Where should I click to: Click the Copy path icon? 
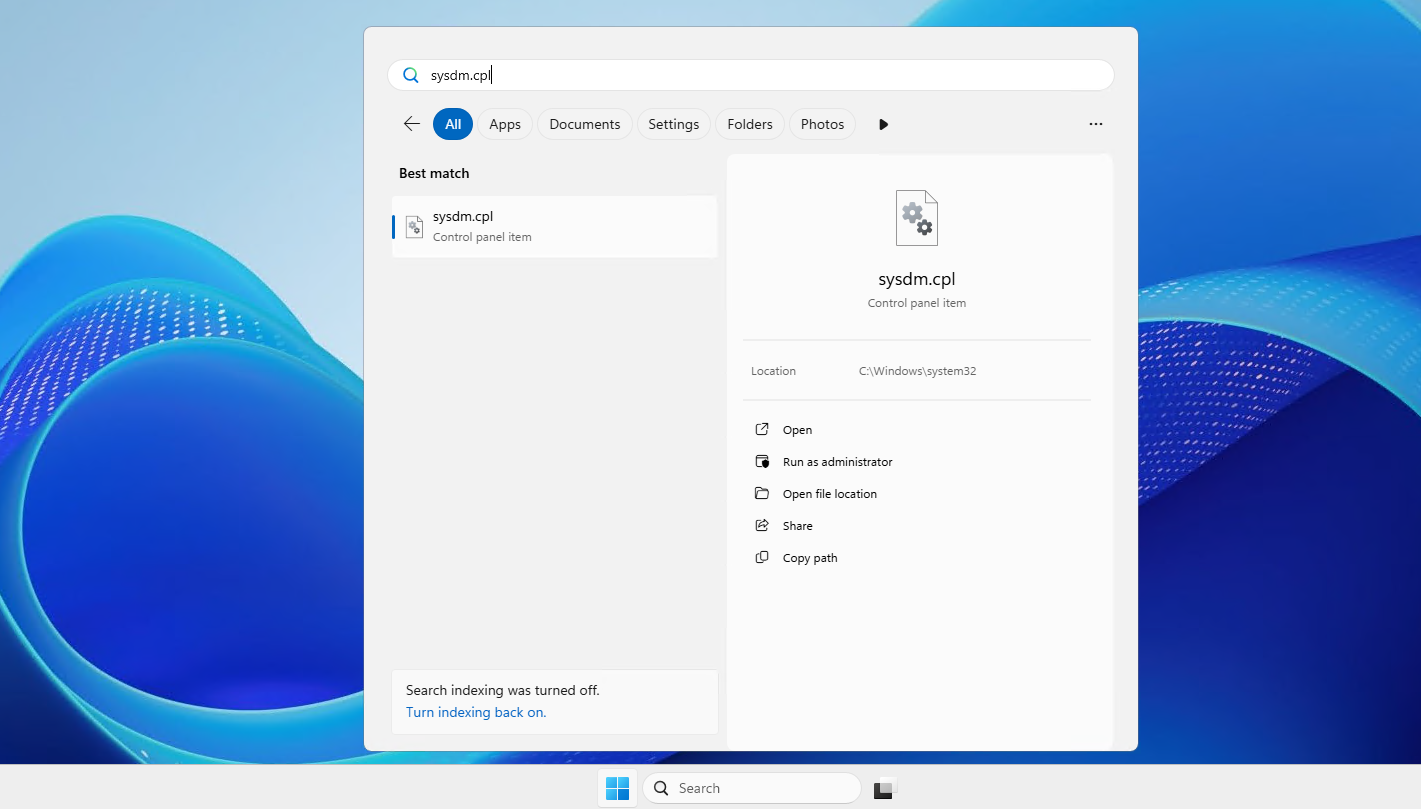(762, 557)
